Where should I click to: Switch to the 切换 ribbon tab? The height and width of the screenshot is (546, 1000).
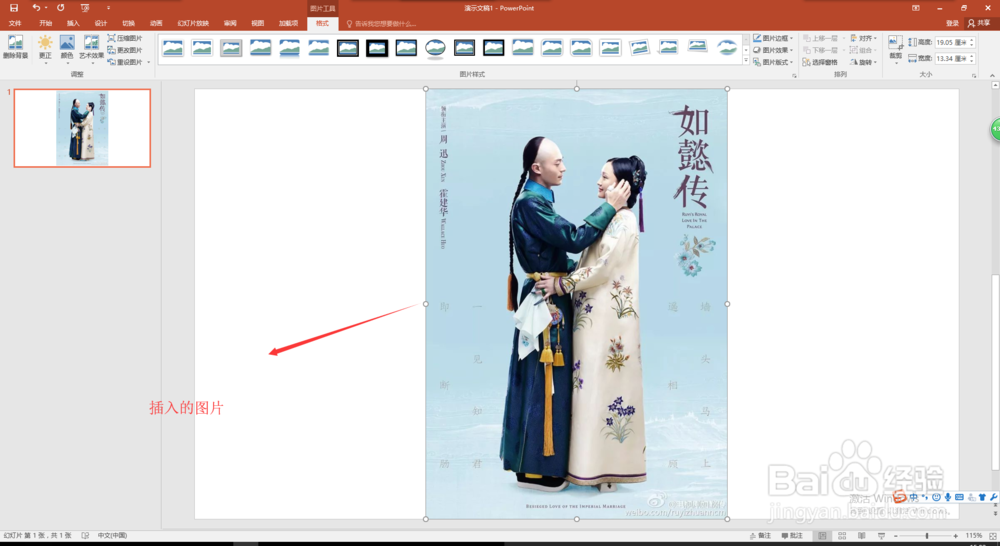tap(128, 23)
